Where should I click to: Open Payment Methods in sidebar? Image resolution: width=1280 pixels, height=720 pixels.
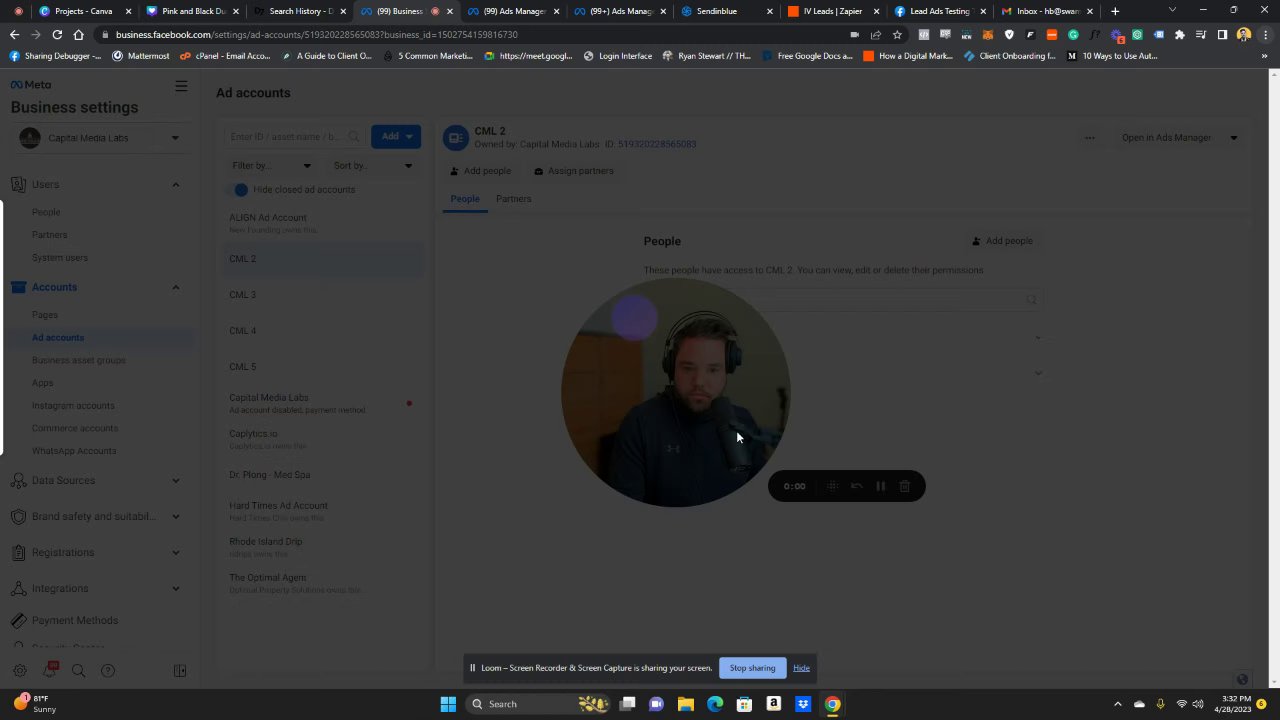75,621
